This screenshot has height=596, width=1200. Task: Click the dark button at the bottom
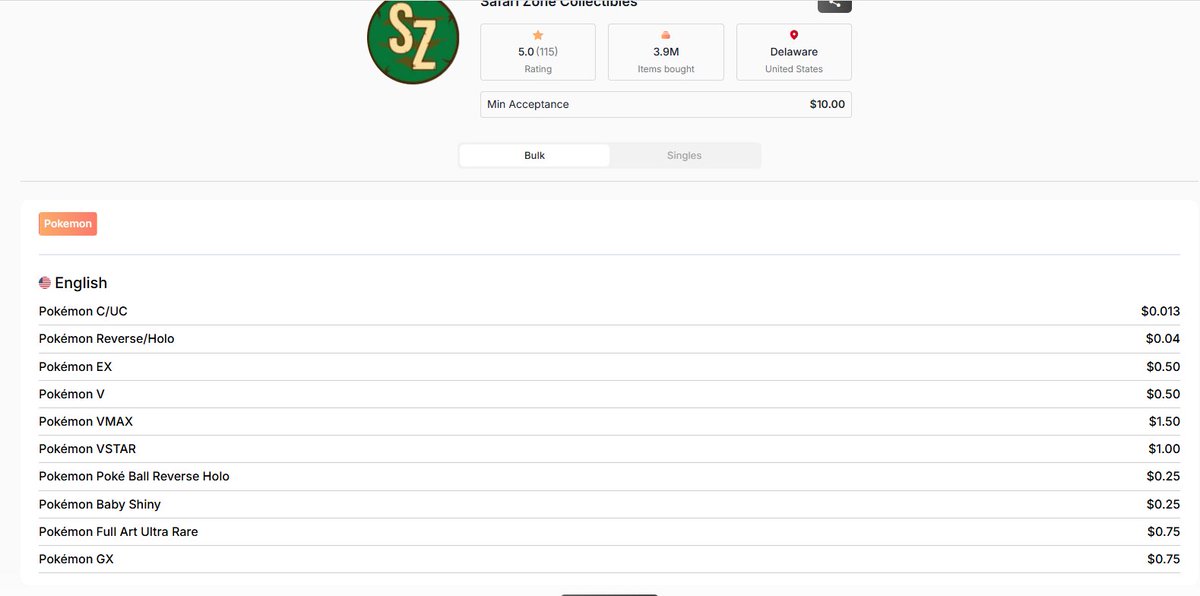click(x=608, y=593)
